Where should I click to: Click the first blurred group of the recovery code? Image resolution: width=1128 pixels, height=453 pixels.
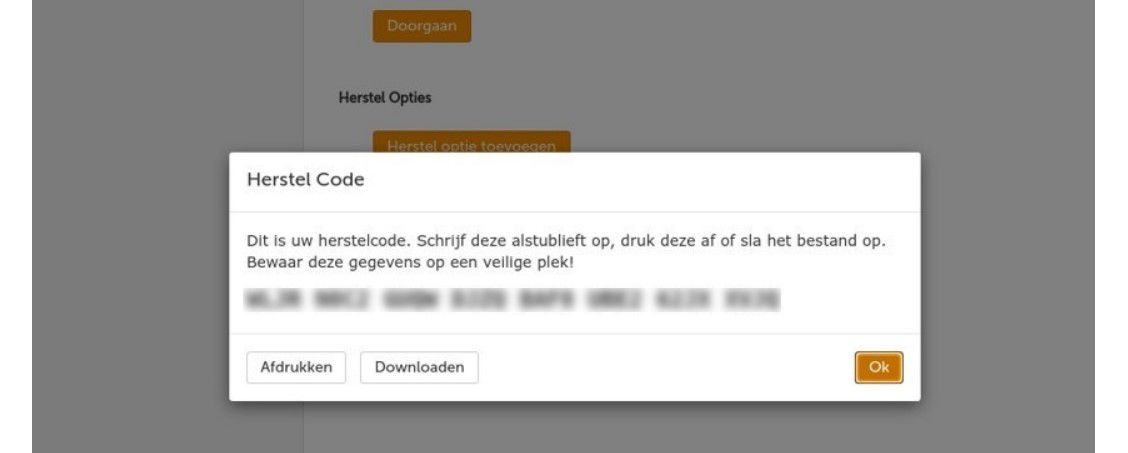pos(272,299)
